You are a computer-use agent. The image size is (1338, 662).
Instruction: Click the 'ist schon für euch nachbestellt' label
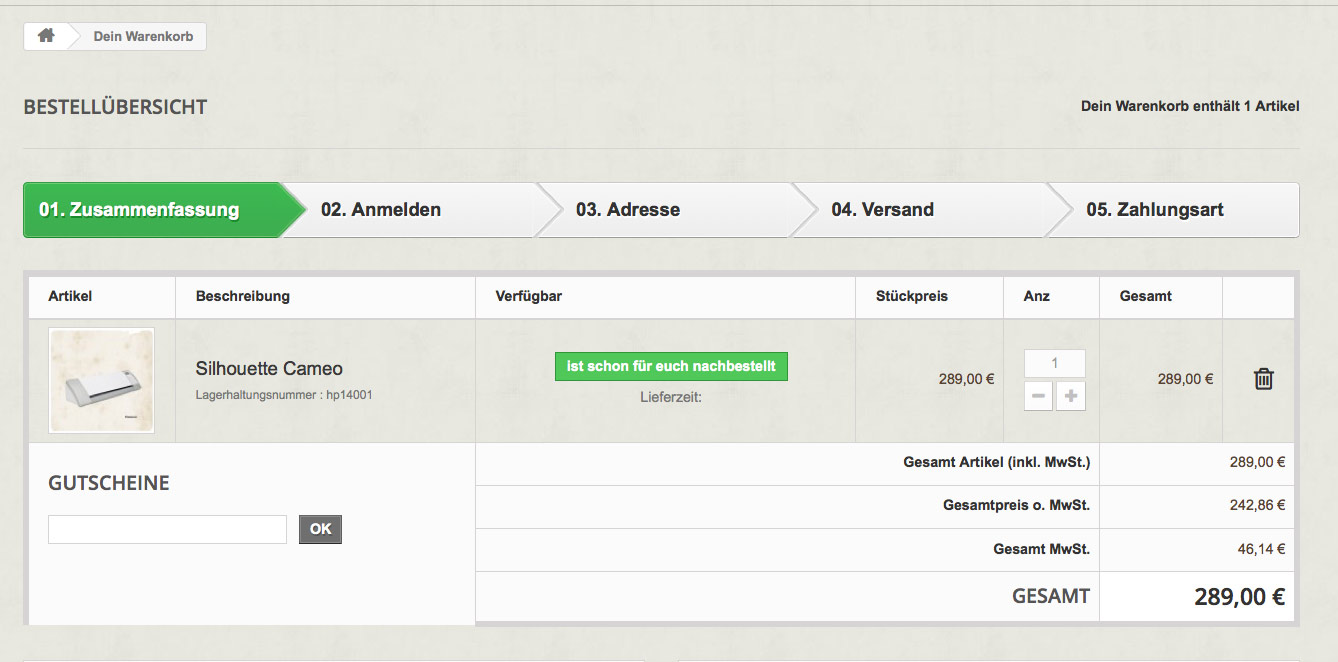[x=671, y=366]
